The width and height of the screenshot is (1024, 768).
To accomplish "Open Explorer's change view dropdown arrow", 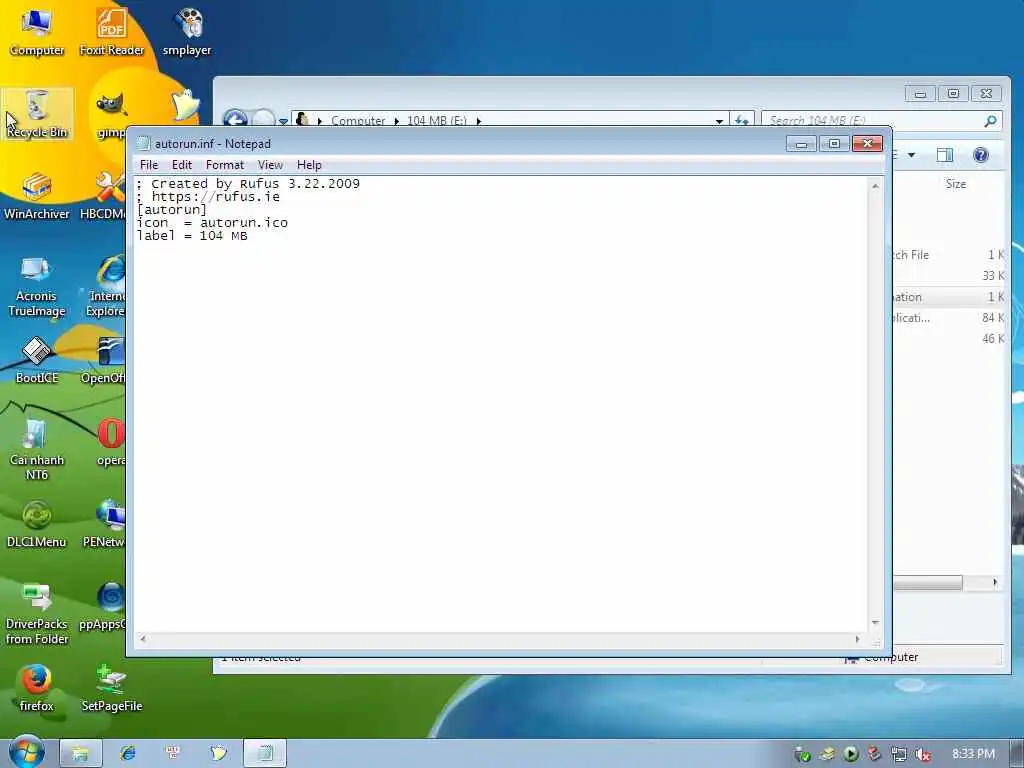I will (x=911, y=155).
